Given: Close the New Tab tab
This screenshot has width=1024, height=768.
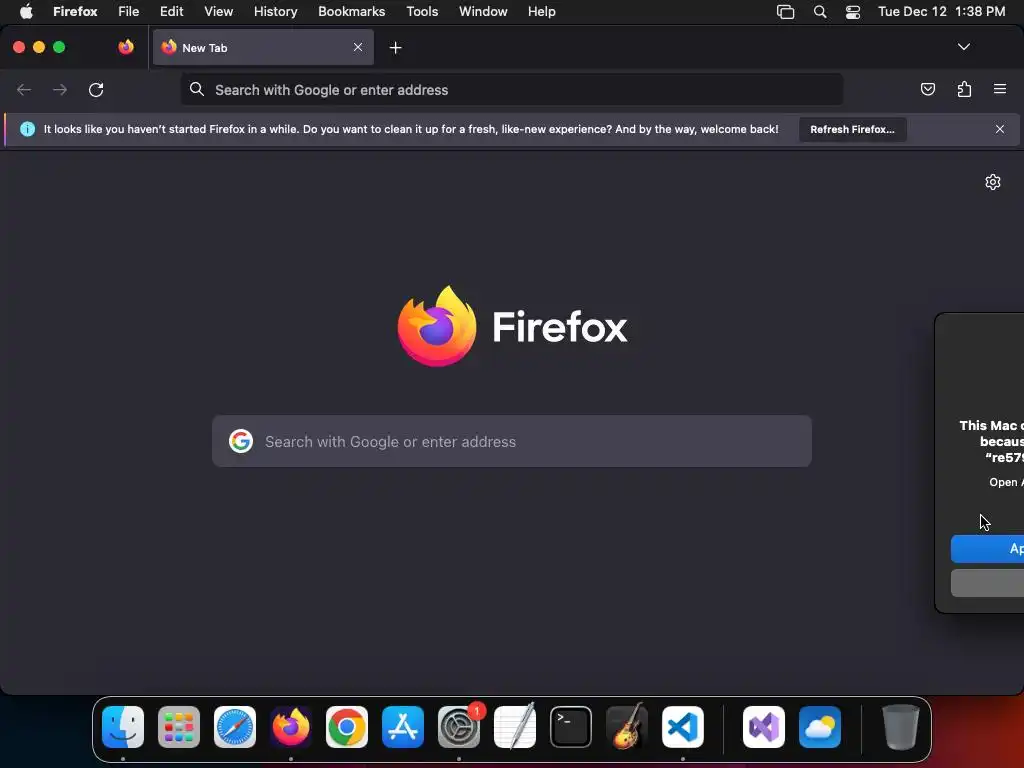Looking at the screenshot, I should [358, 47].
